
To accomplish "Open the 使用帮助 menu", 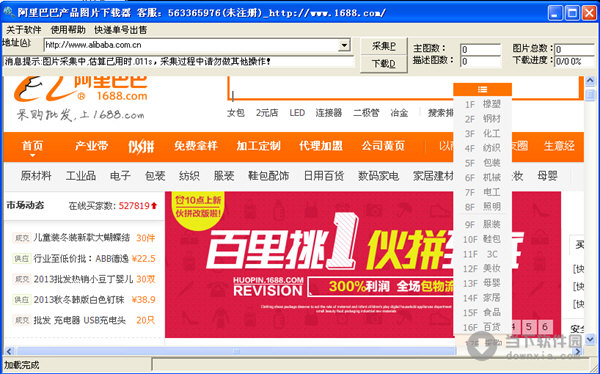I will coord(68,30).
